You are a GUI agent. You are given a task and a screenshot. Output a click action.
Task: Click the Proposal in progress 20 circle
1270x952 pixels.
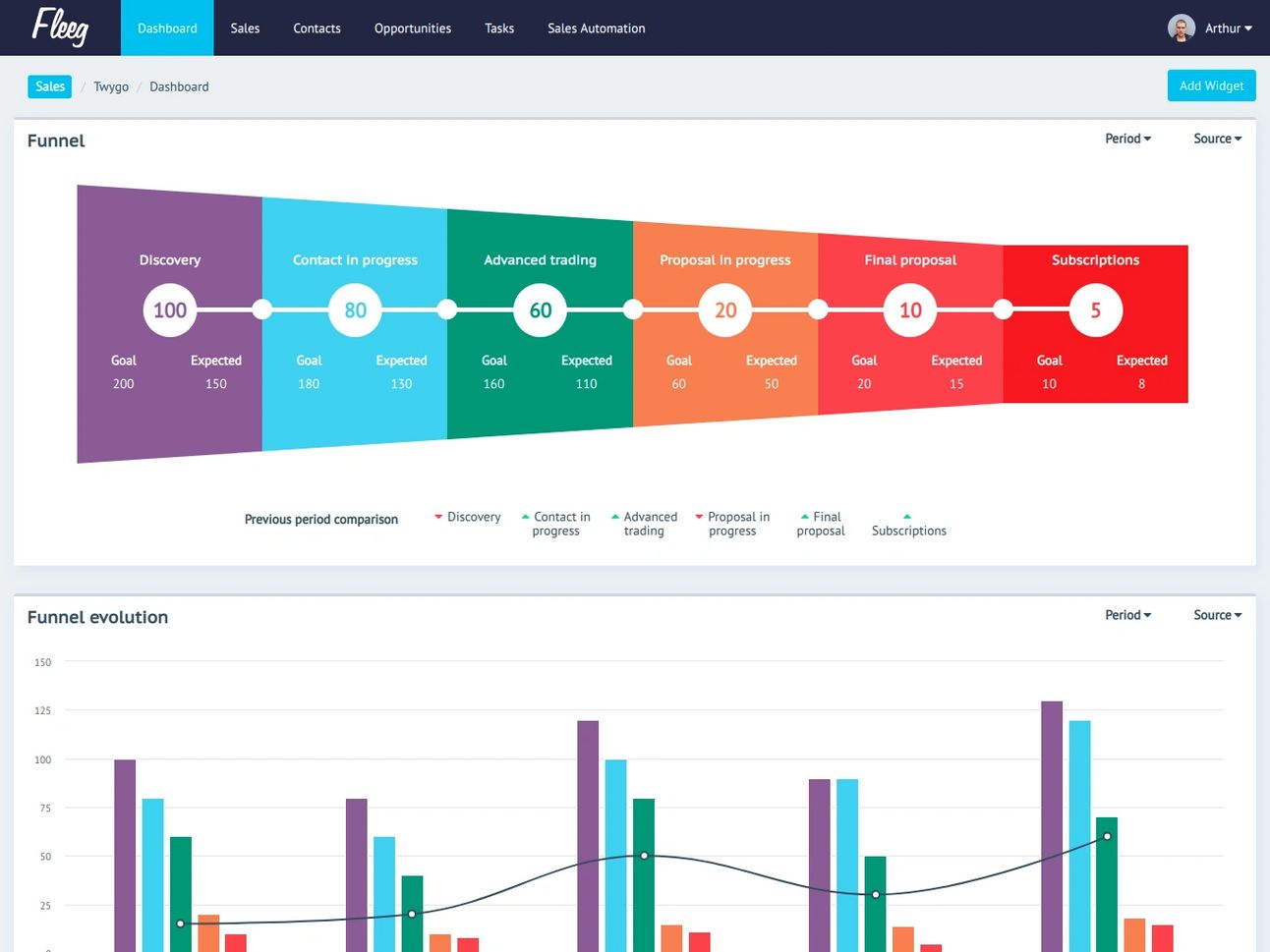(x=725, y=310)
